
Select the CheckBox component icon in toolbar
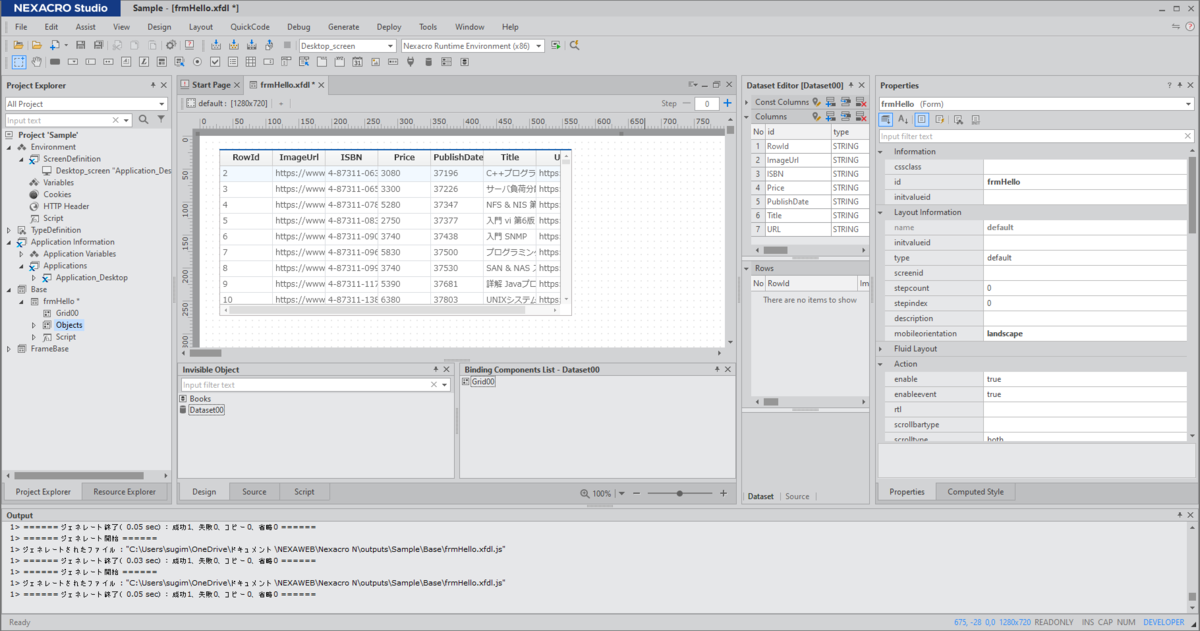click(215, 62)
